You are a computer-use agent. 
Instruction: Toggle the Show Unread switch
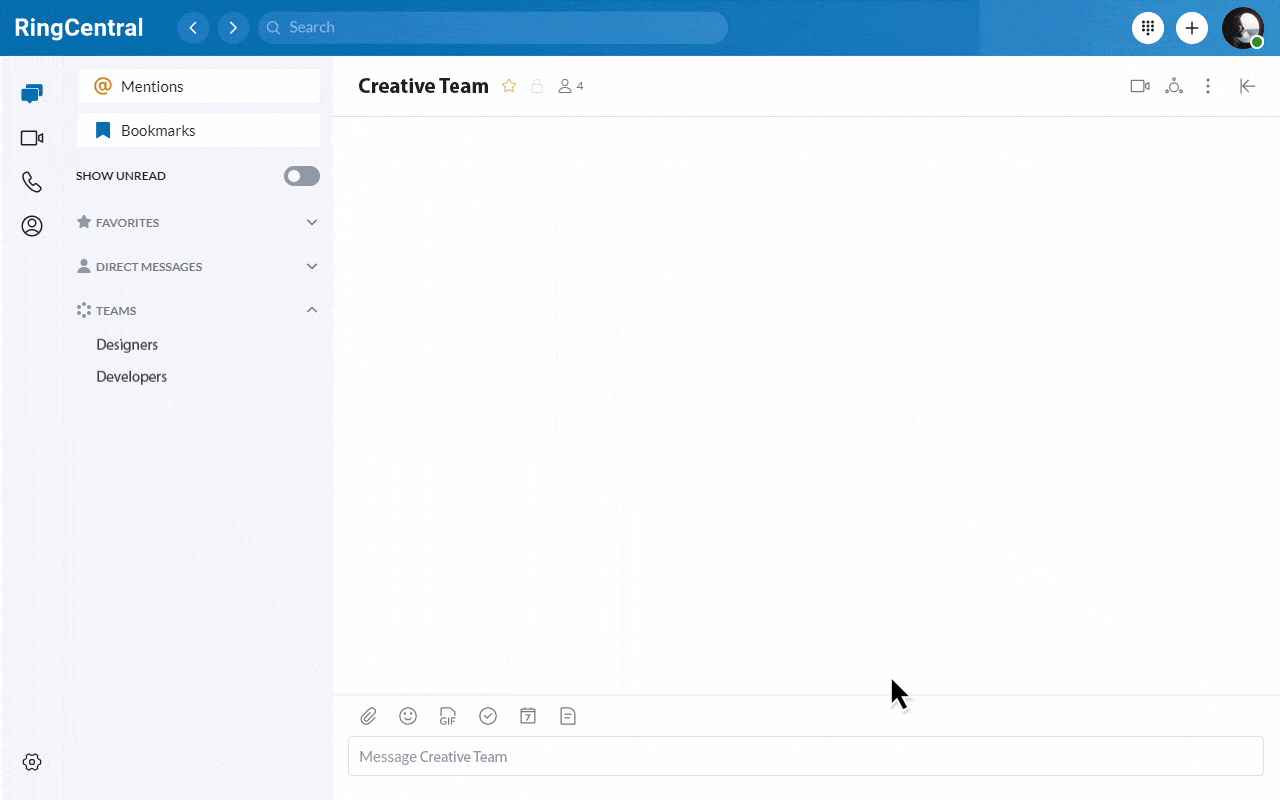[301, 176]
